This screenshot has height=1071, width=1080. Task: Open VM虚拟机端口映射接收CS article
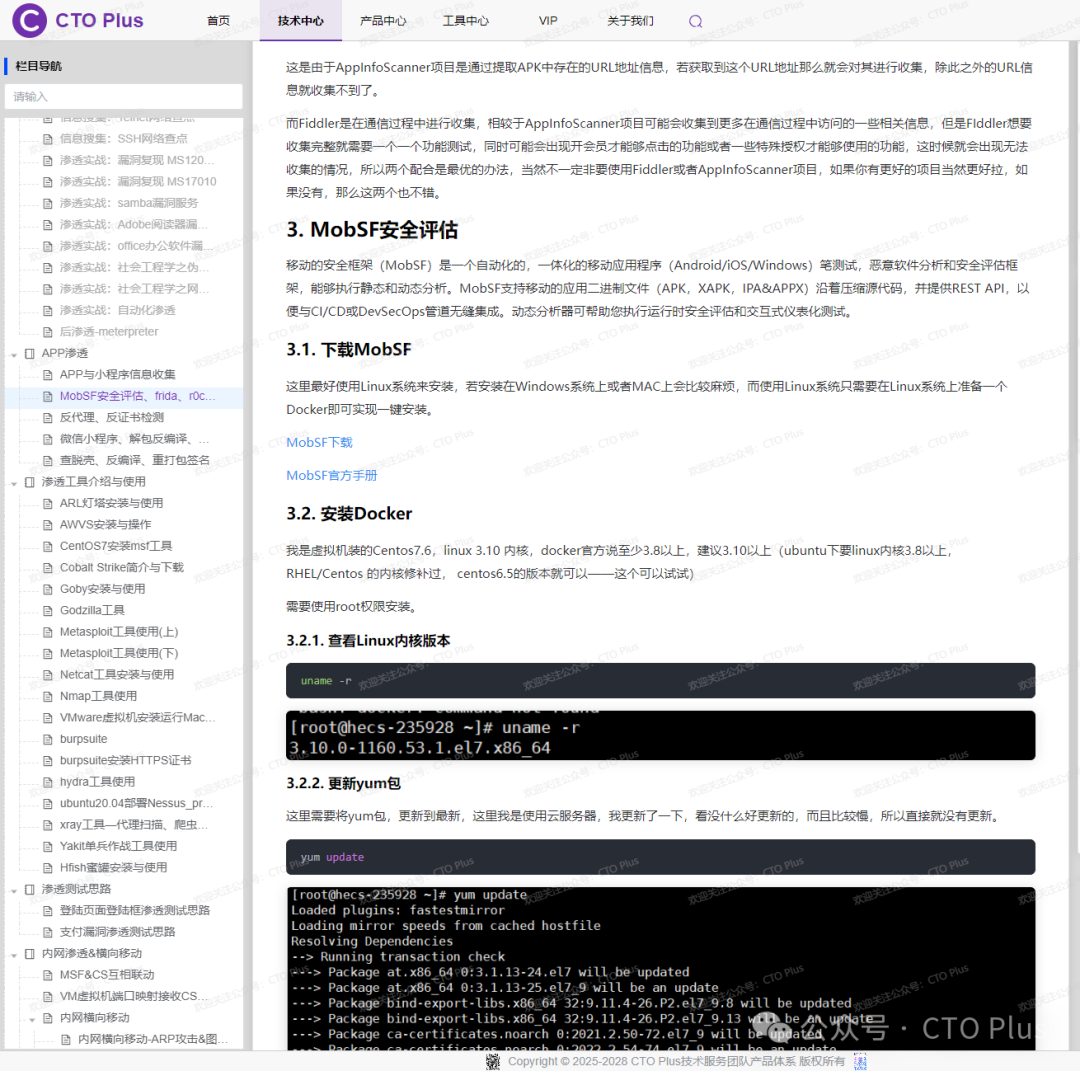point(134,997)
